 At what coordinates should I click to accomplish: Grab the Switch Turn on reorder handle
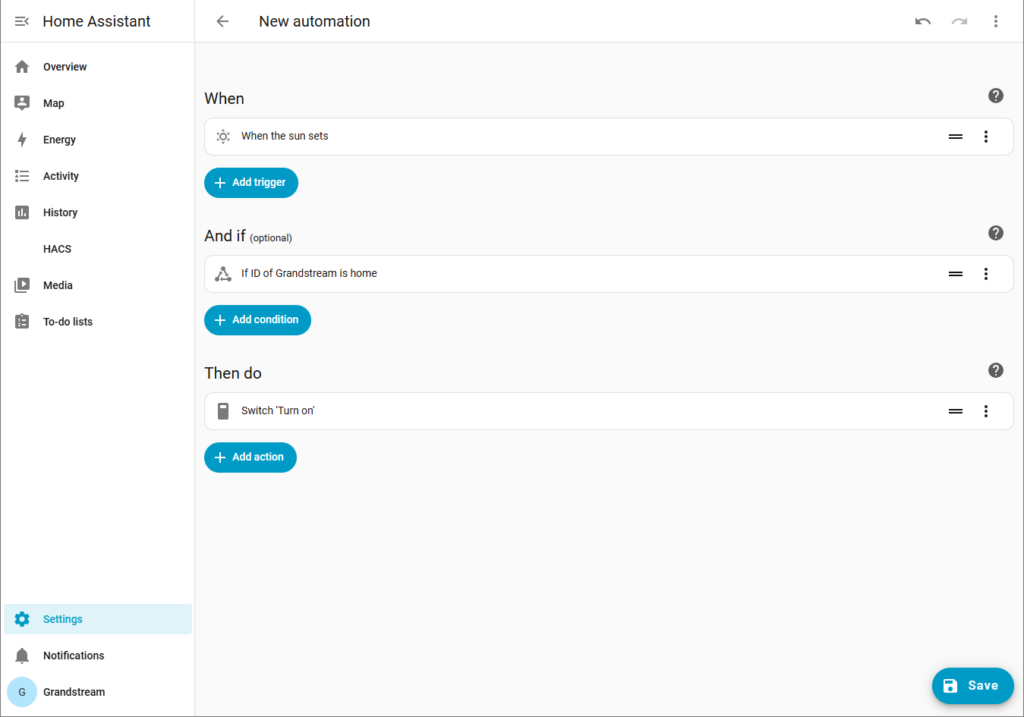[x=955, y=411]
